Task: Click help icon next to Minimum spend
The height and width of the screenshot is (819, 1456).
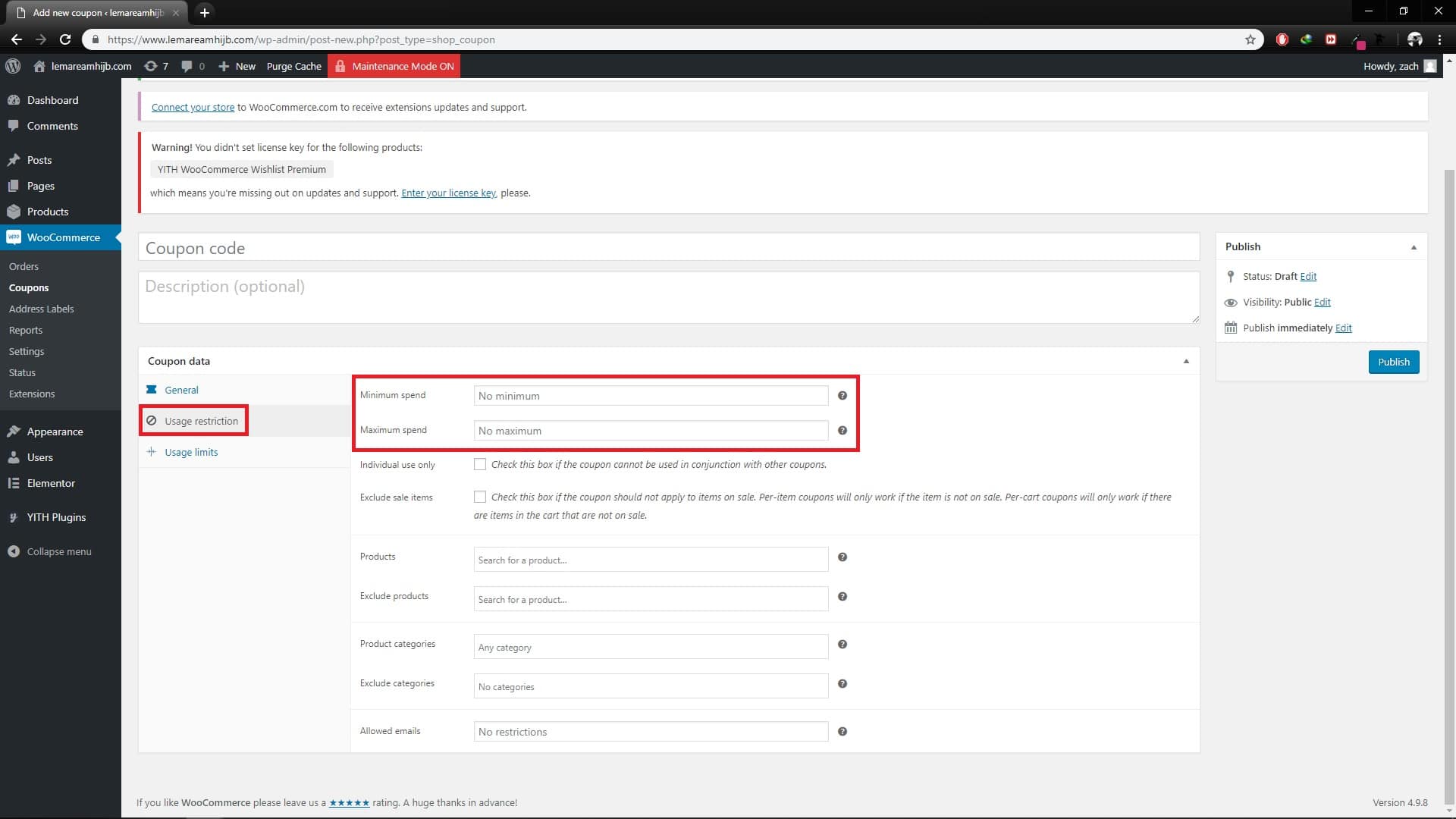Action: coord(842,395)
